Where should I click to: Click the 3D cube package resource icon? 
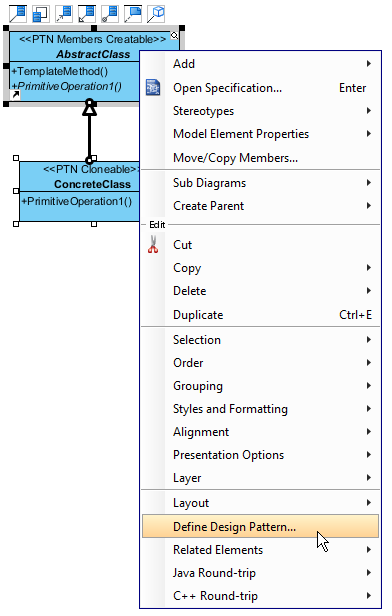156,13
